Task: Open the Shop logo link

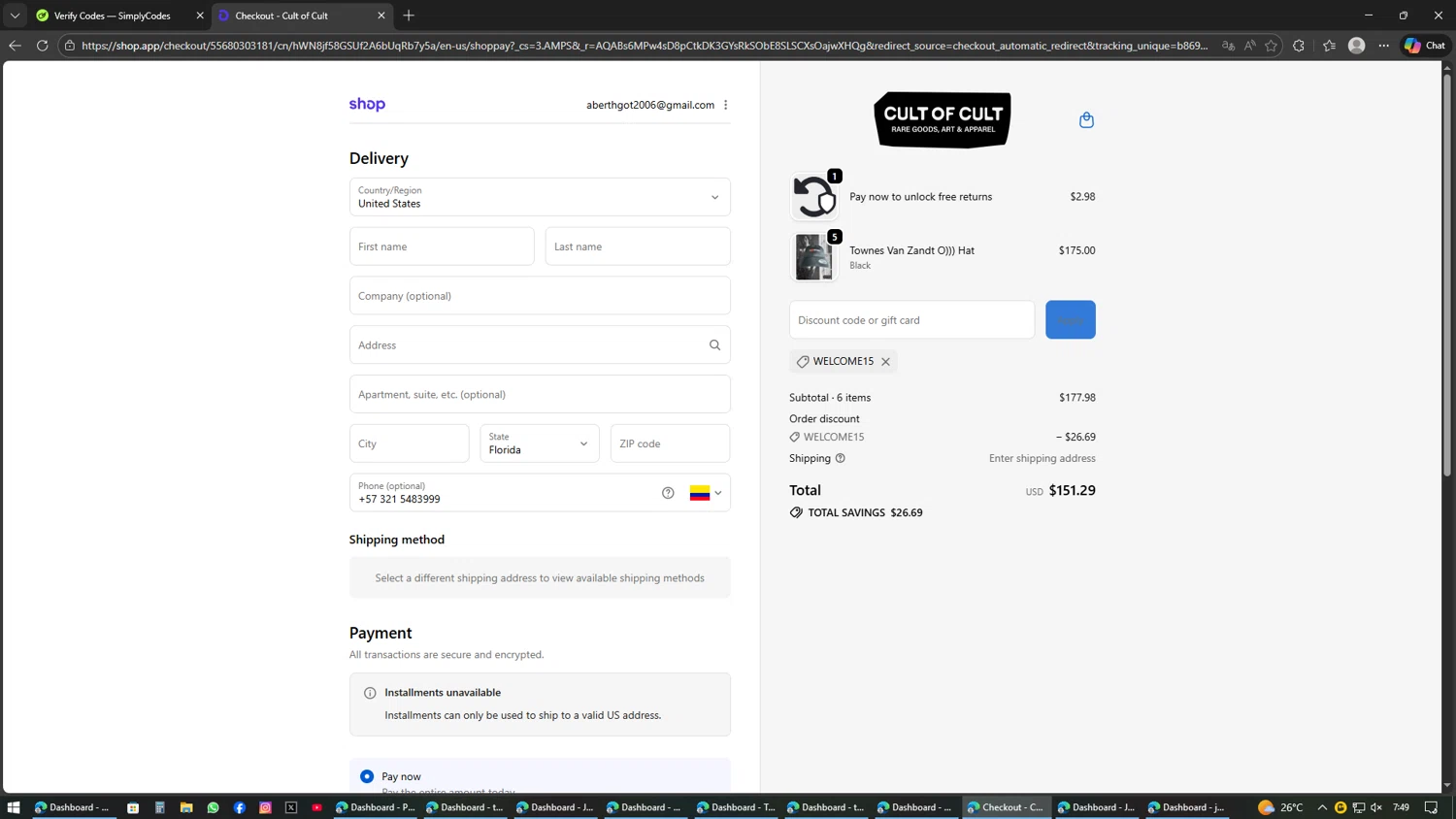Action: [x=367, y=104]
